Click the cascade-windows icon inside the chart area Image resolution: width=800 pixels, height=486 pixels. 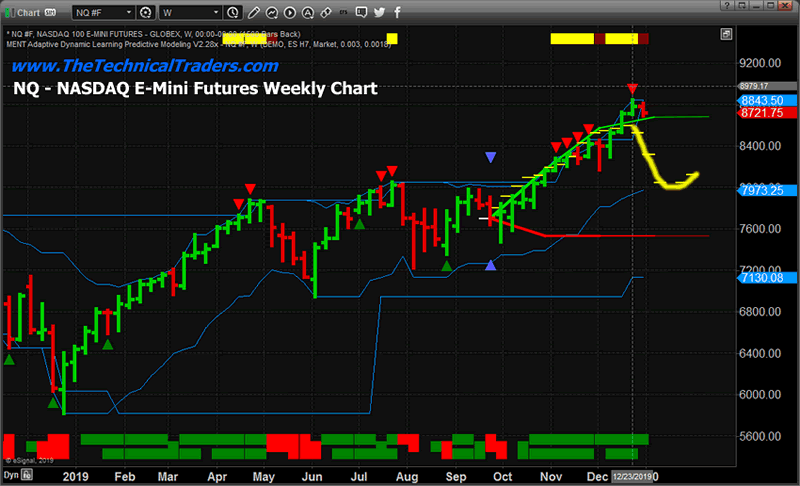(726, 34)
